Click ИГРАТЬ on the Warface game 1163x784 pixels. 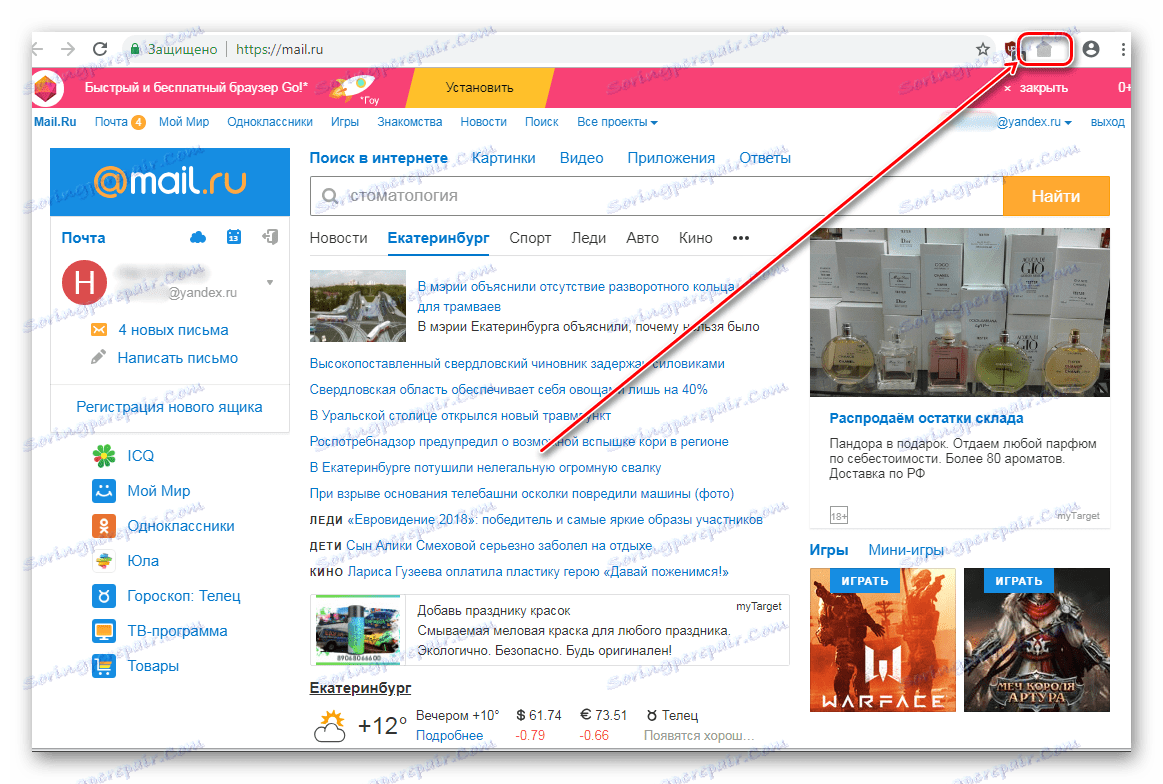(x=864, y=581)
